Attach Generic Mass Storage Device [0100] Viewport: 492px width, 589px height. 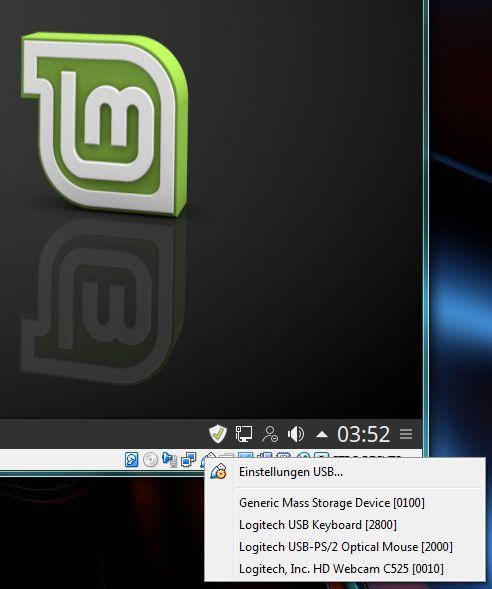click(x=345, y=503)
